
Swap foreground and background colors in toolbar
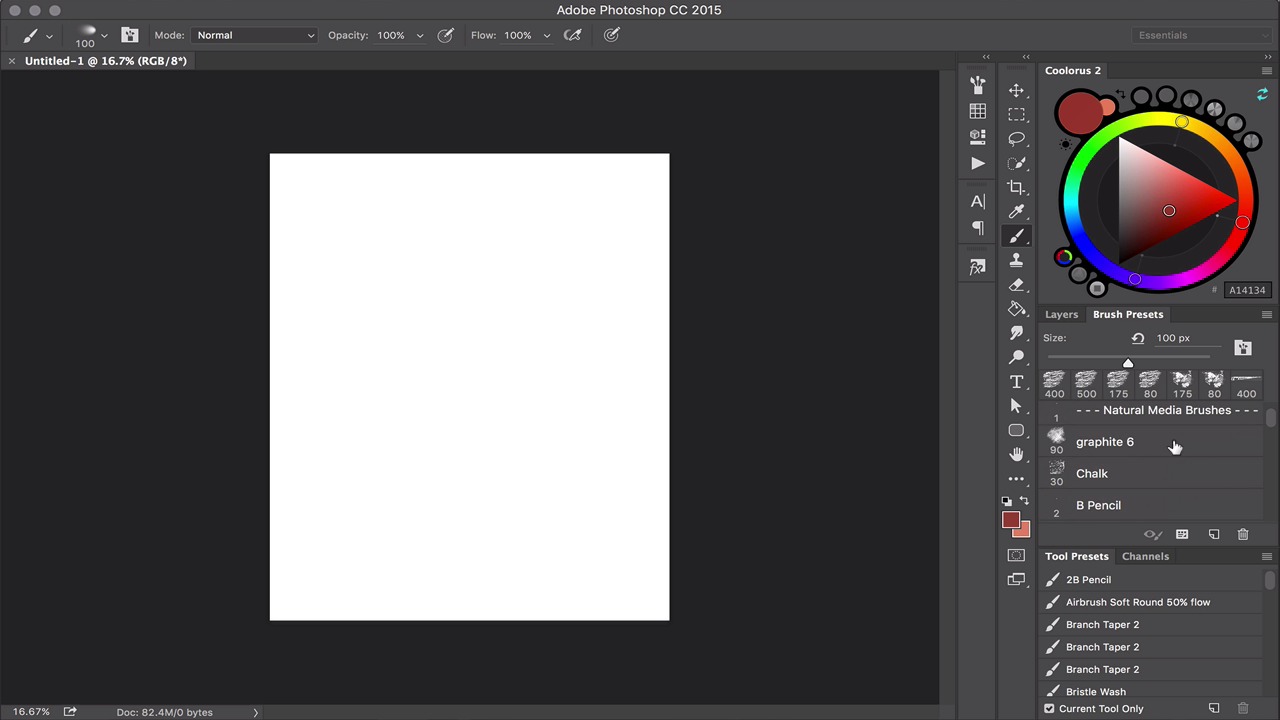1024,500
